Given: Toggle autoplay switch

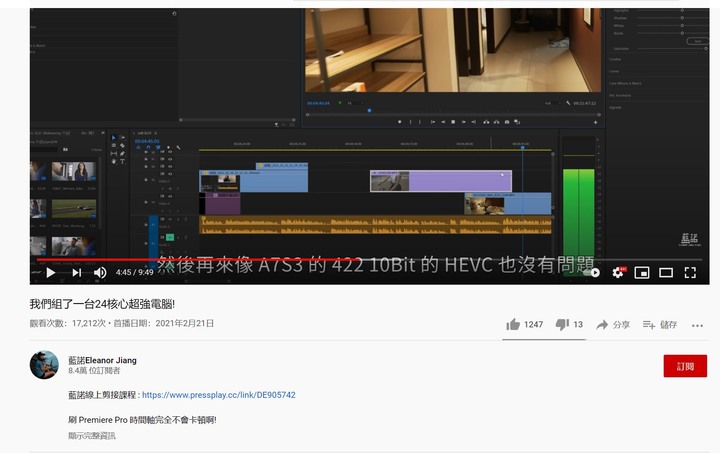Looking at the screenshot, I should pos(591,273).
